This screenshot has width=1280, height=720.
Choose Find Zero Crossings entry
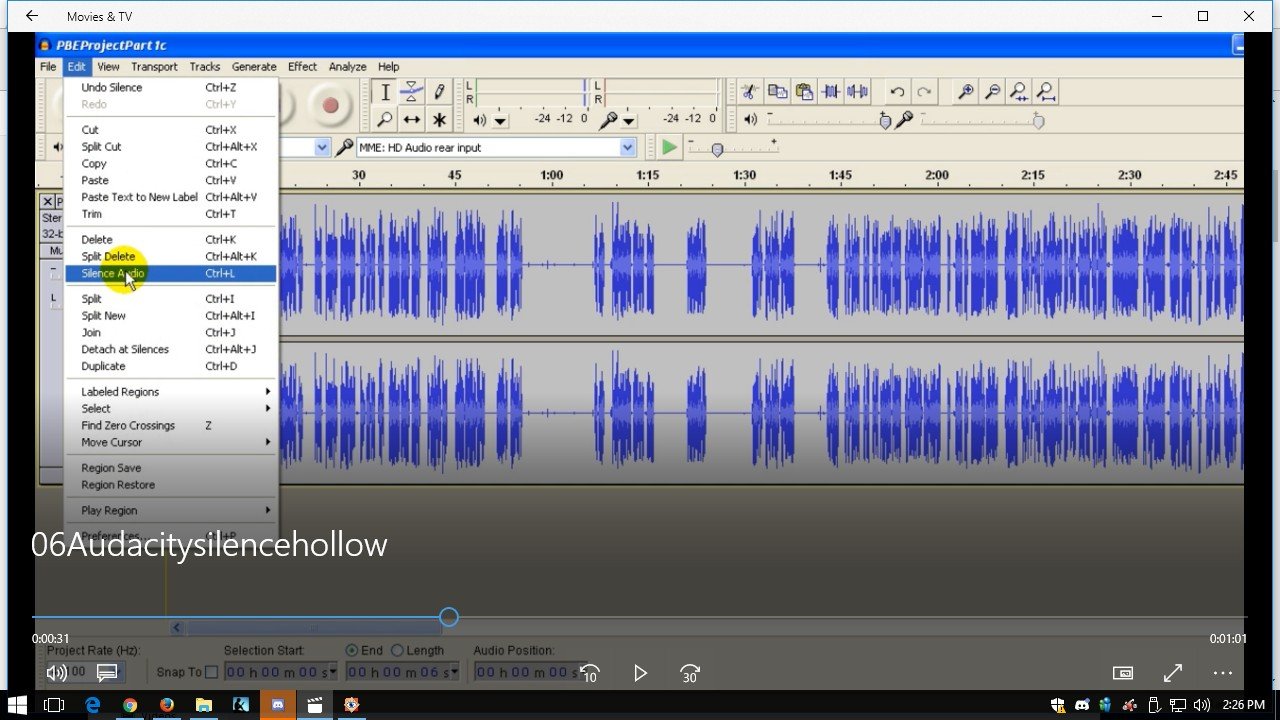171,426
